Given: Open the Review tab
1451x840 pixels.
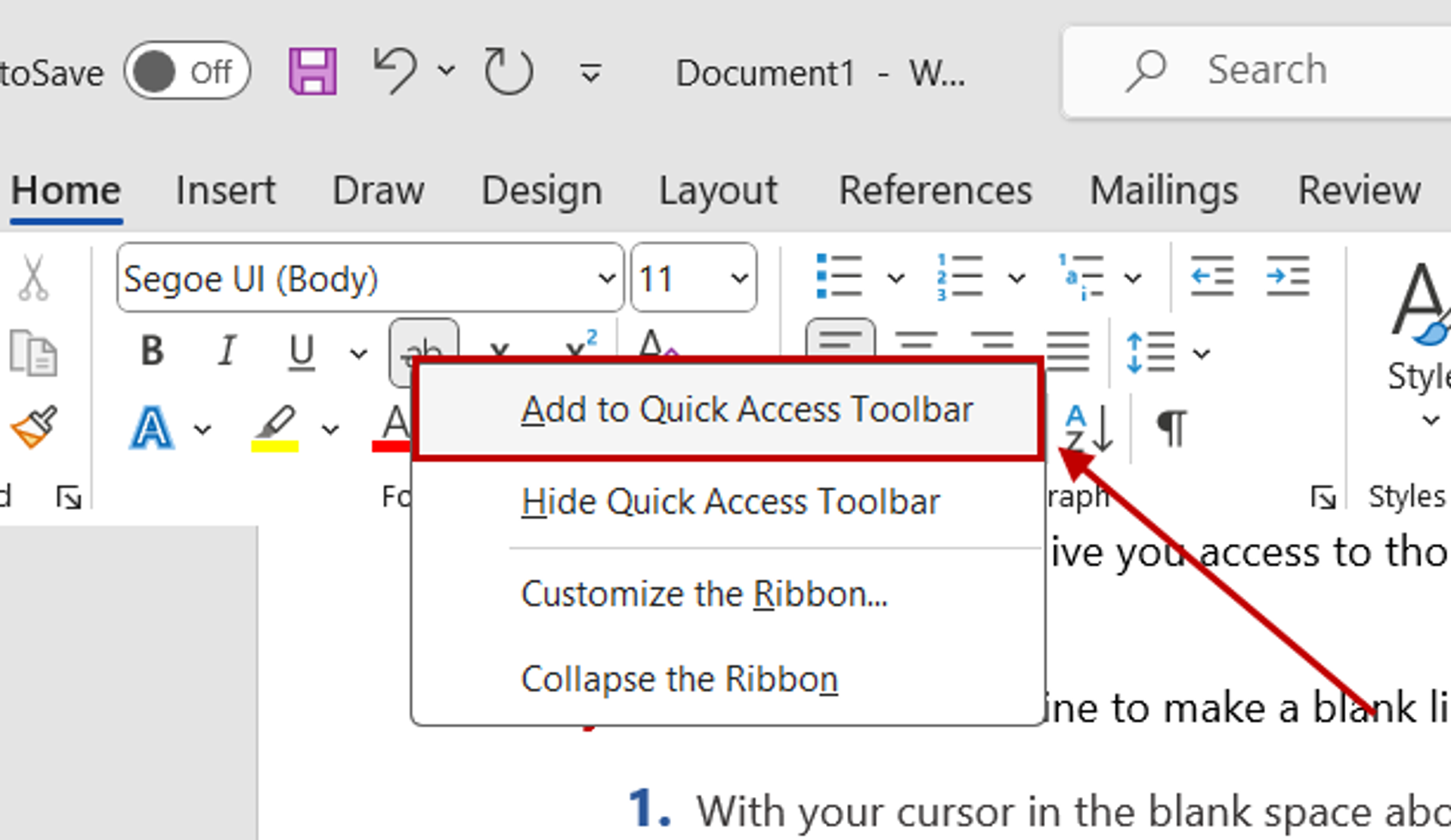Looking at the screenshot, I should [1359, 190].
